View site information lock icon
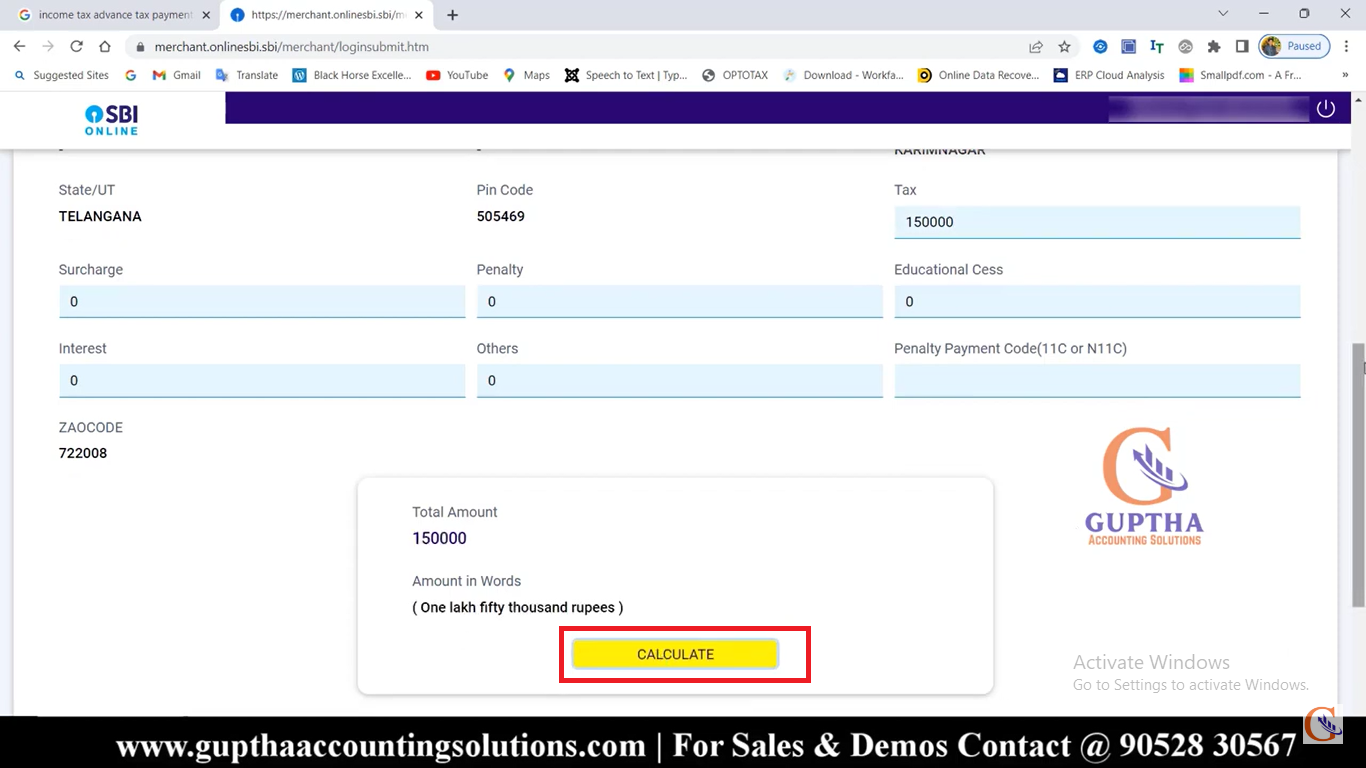Screen dimensions: 1366x768 click(x=140, y=47)
